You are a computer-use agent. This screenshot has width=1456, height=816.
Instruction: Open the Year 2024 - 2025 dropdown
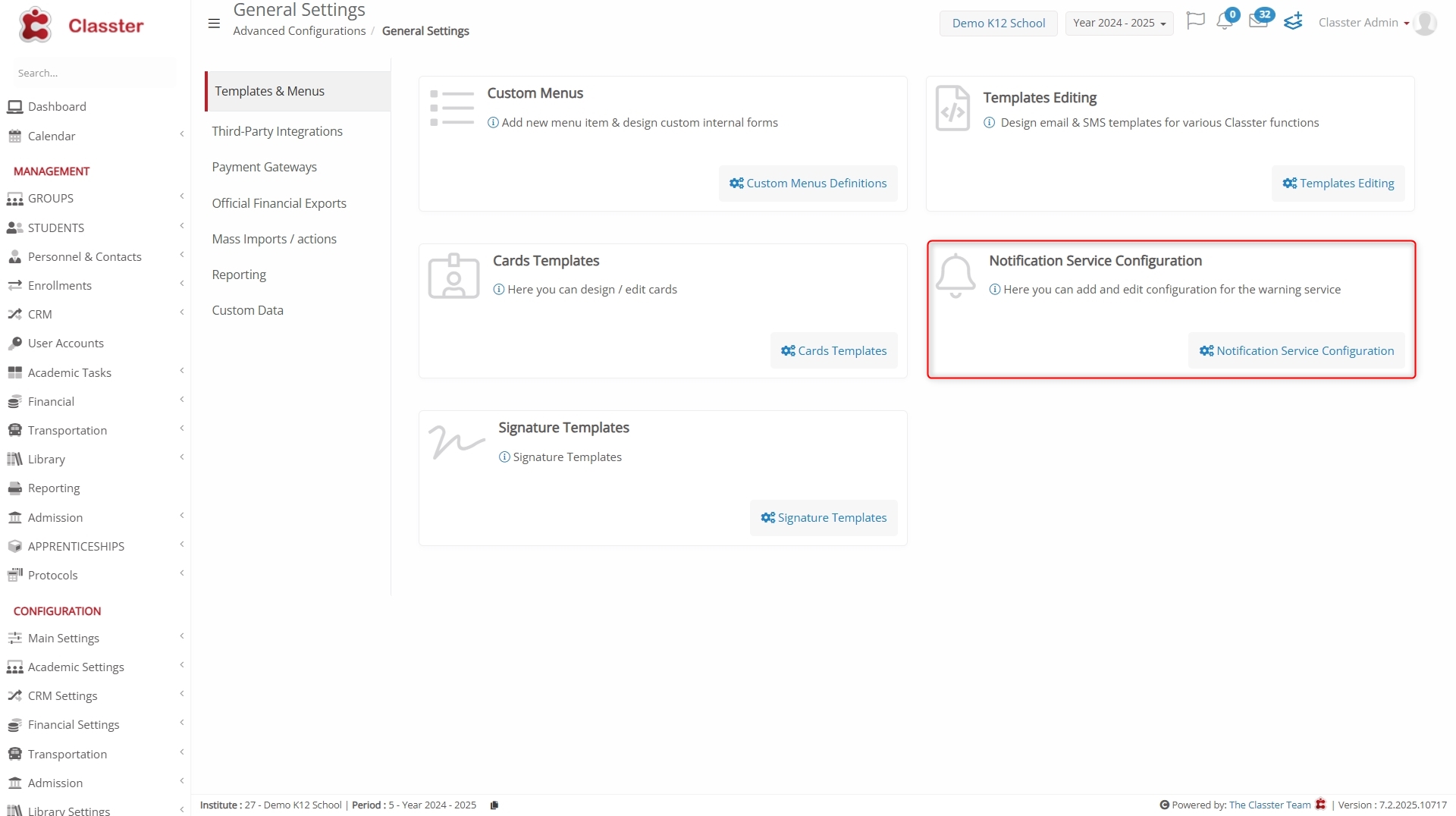click(1119, 23)
